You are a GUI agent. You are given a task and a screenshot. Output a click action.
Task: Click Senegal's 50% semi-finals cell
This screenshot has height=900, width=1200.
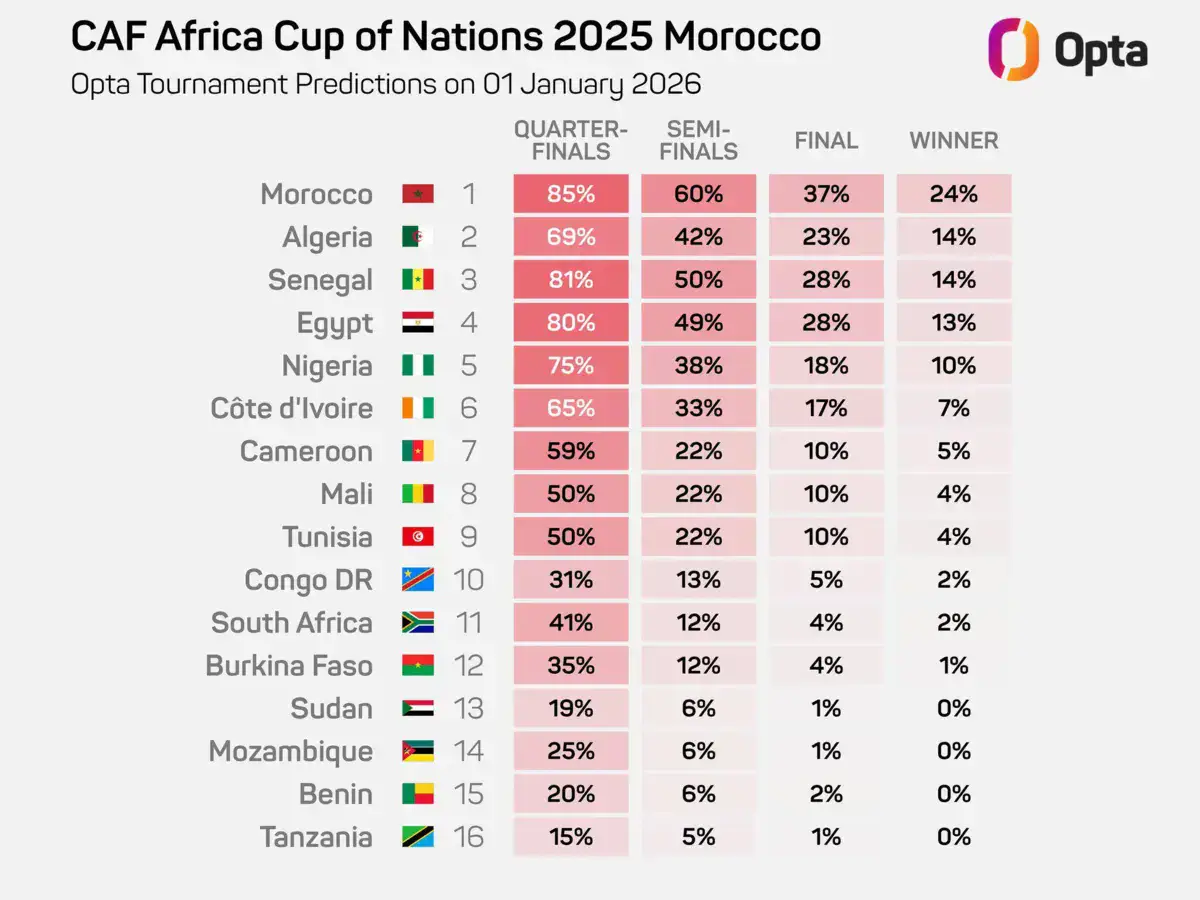698,280
